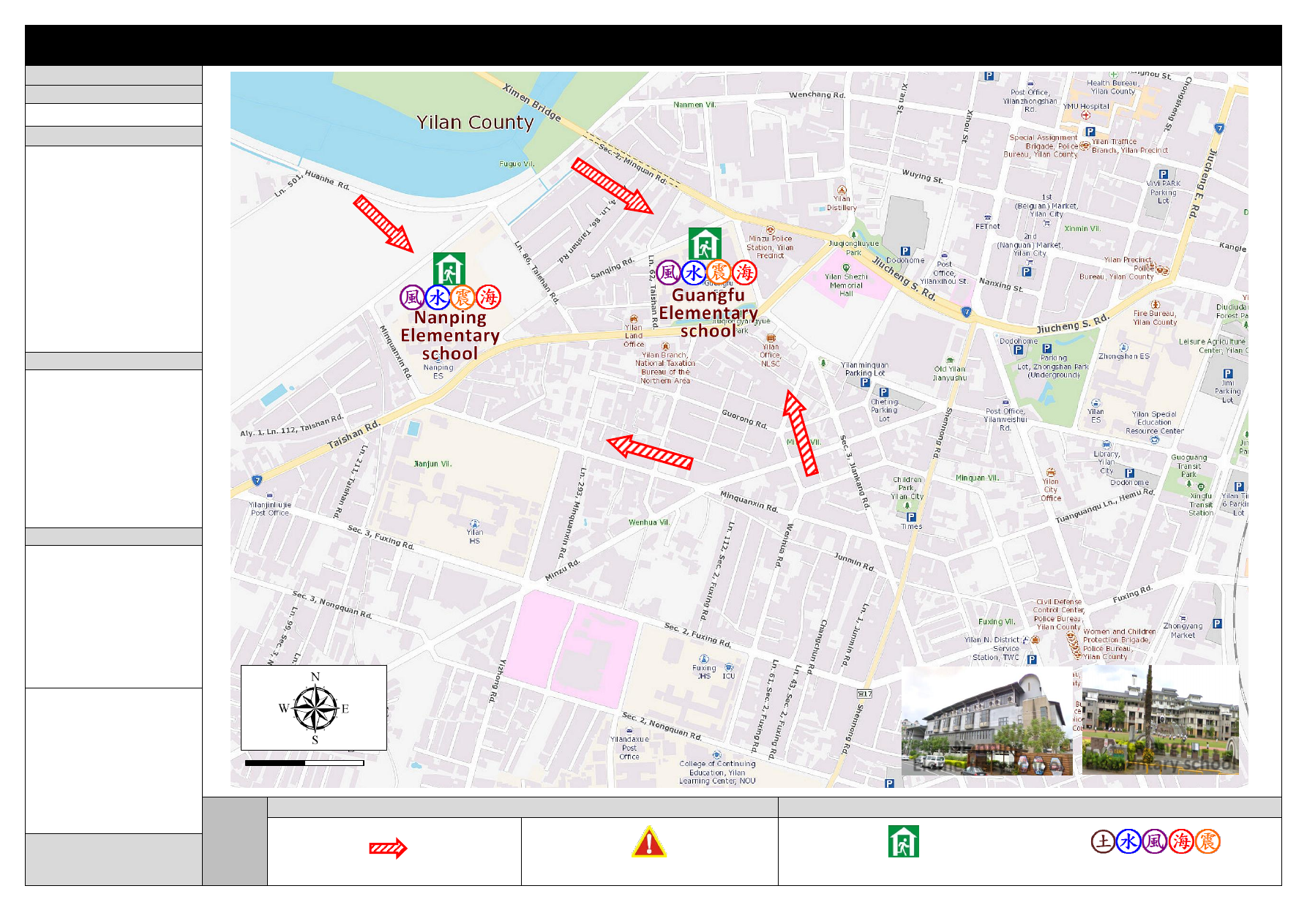Click the Old Yilan Jianyushu label
This screenshot has height=924, width=1307.
pos(950,373)
